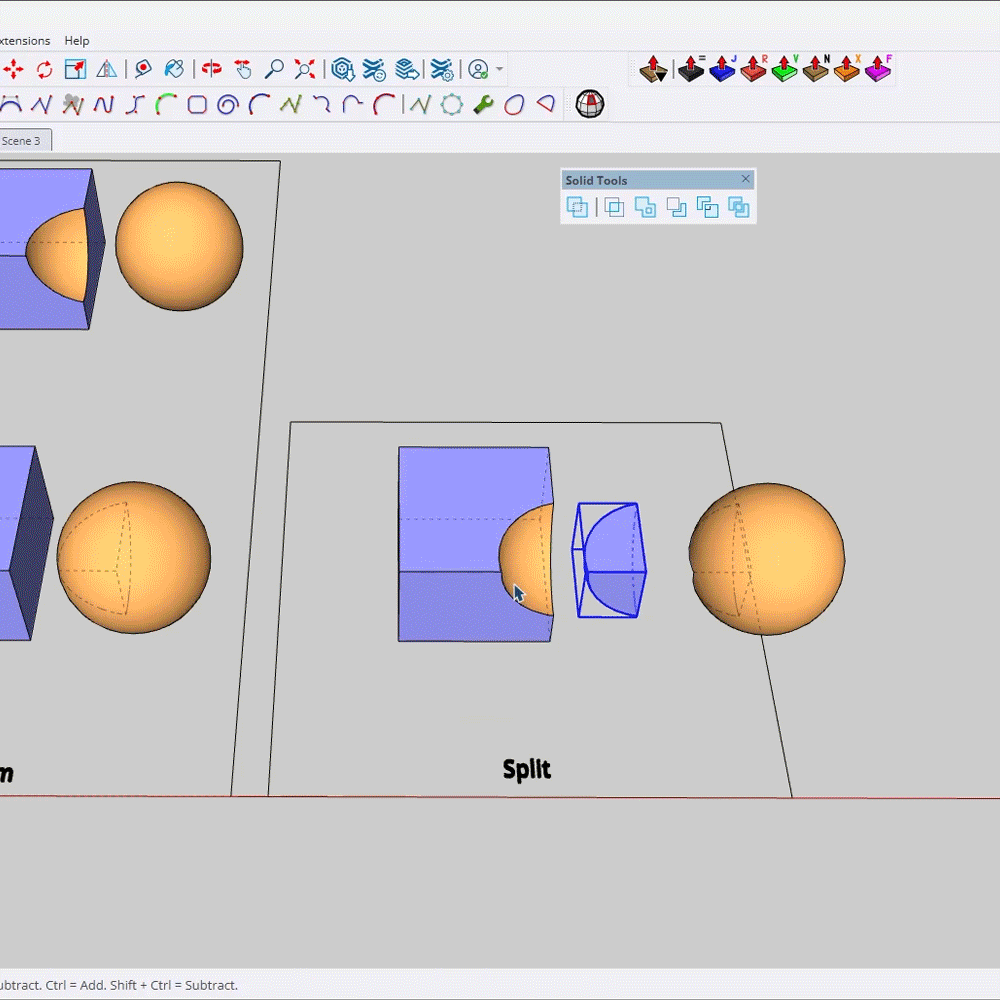Switch to the Scene 3 tab

click(x=22, y=141)
